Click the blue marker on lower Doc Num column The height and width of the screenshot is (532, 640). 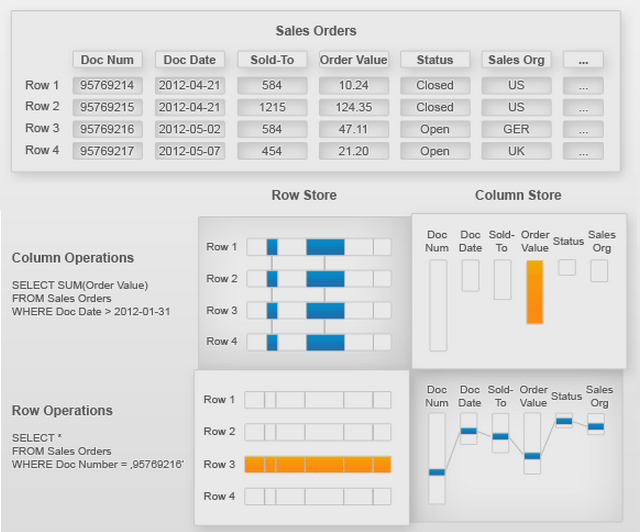click(x=437, y=471)
